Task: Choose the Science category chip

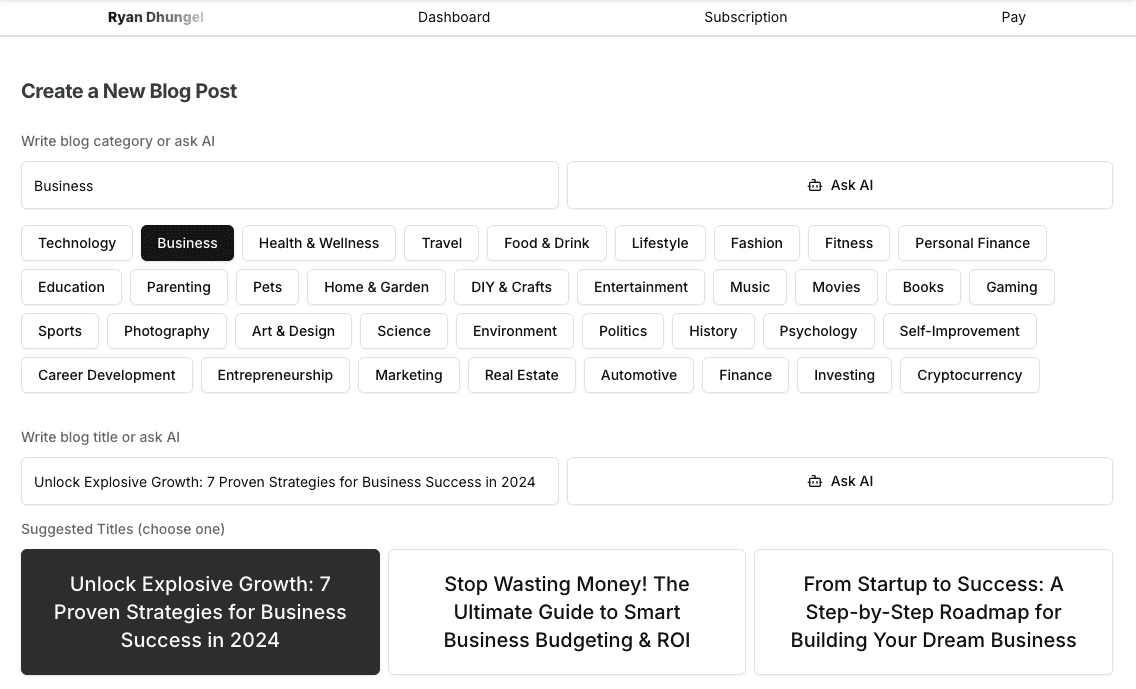Action: pos(404,332)
